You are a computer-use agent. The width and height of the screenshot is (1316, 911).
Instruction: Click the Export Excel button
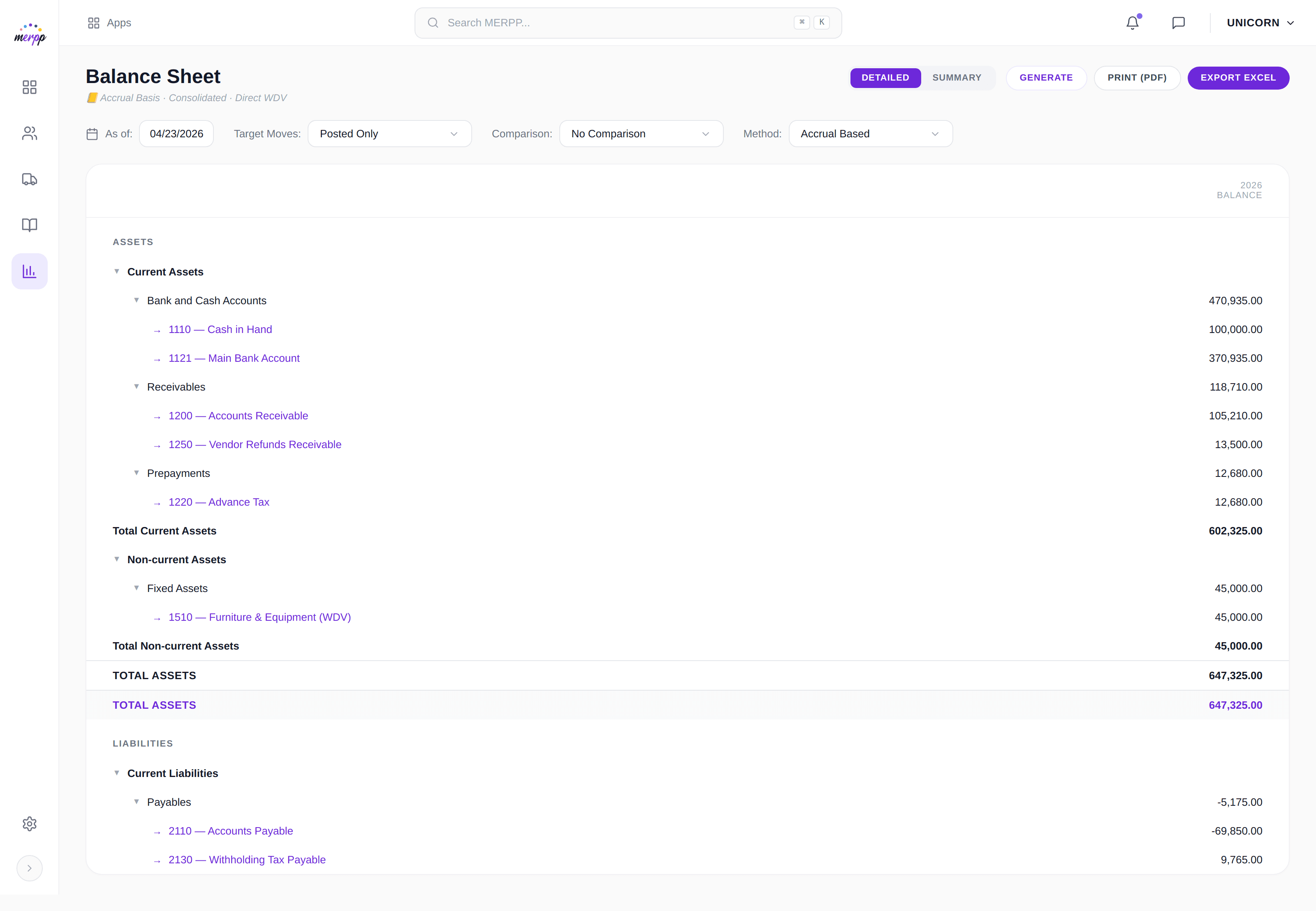click(x=1238, y=78)
